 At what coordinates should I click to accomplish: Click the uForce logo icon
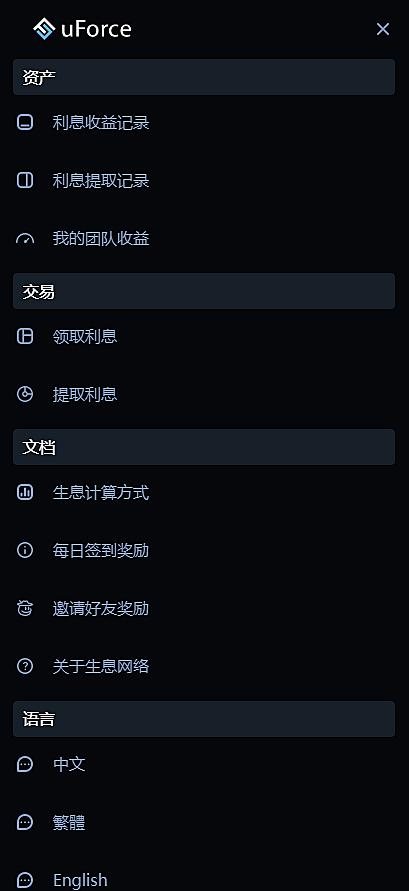(44, 29)
